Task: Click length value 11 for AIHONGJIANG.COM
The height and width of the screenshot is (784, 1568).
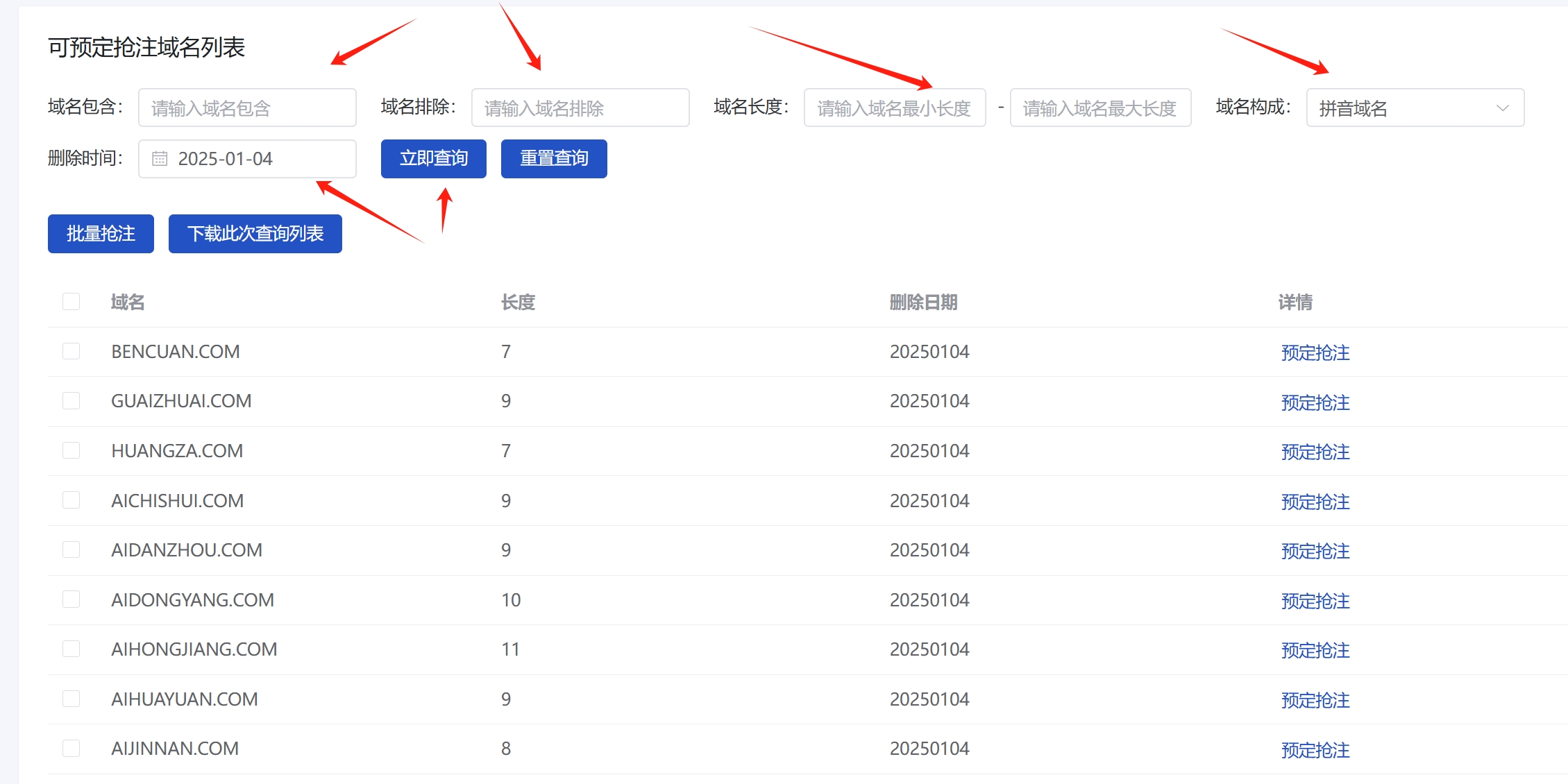Action: point(510,649)
